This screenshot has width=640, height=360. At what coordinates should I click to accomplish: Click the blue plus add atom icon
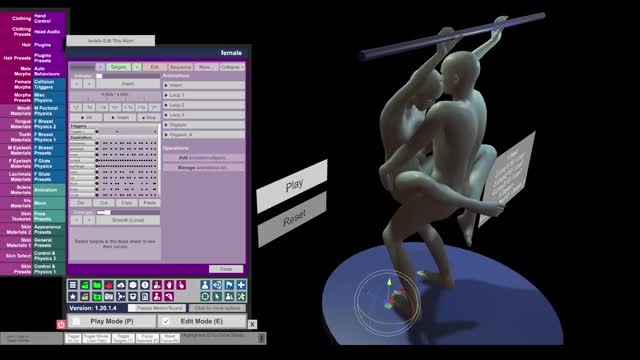[241, 285]
